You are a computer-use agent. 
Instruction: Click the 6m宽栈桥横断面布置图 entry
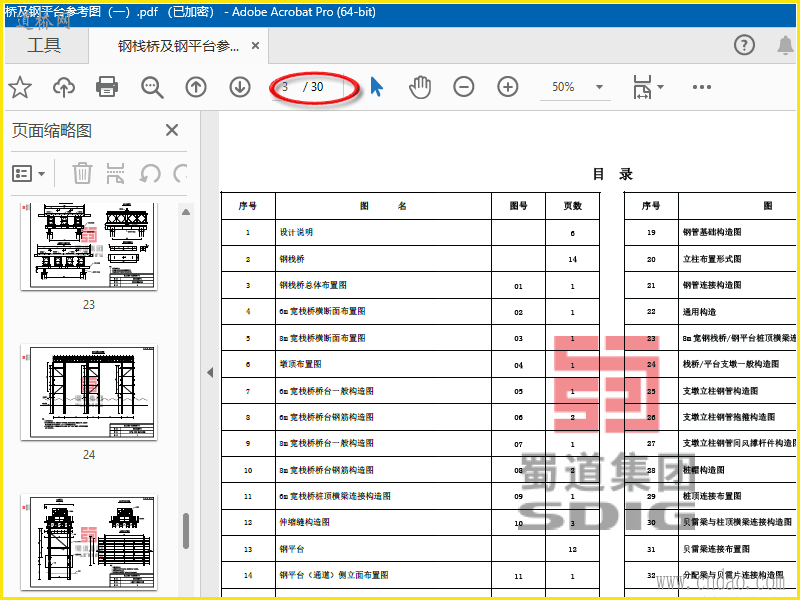tap(322, 311)
